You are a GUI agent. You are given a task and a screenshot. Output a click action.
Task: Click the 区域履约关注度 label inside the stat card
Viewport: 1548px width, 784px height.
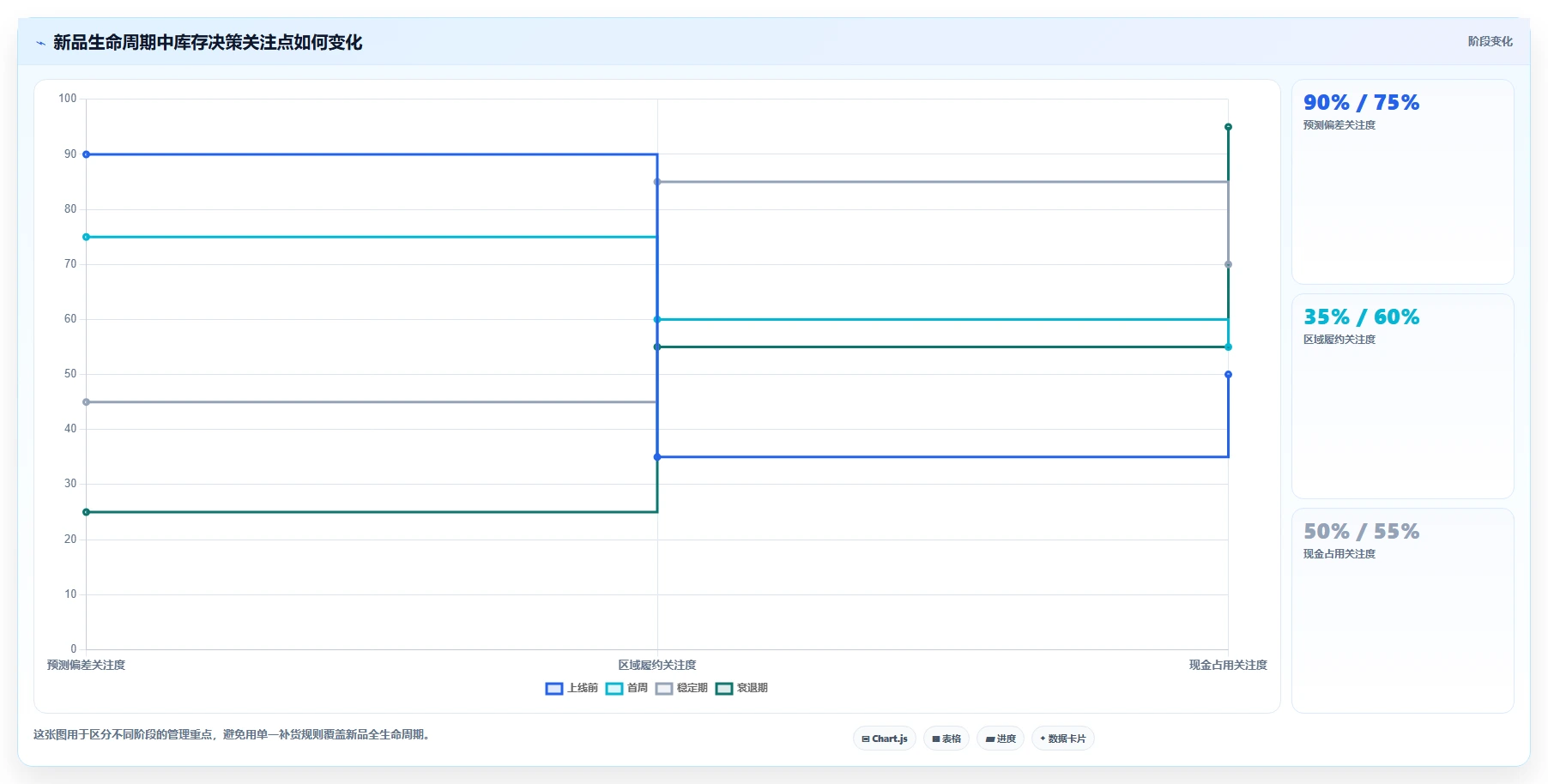(1339, 340)
